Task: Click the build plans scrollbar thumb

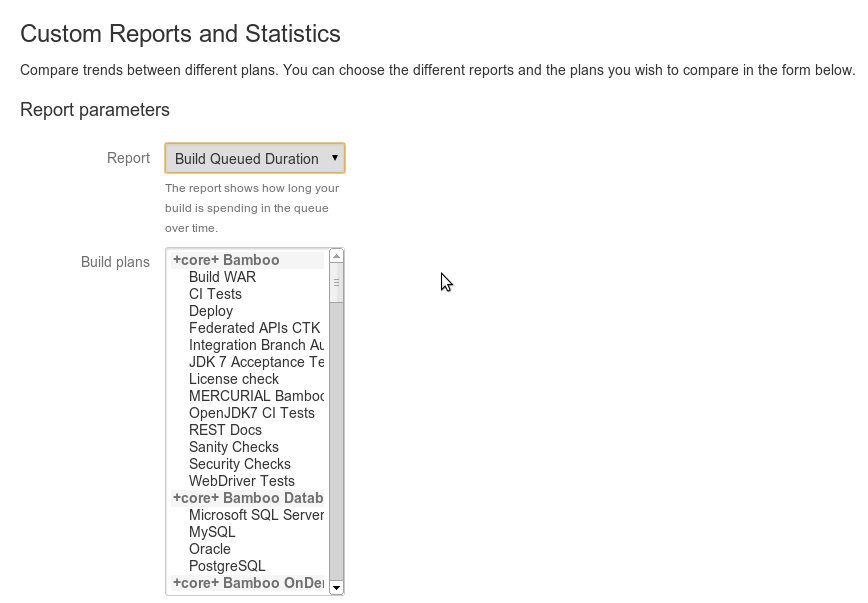Action: (x=336, y=283)
